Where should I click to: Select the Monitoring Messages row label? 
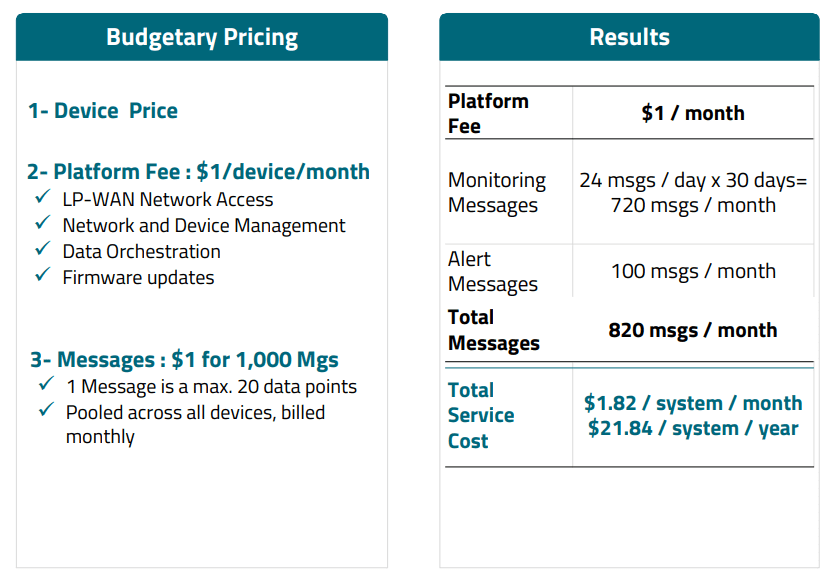pyautogui.click(x=497, y=192)
